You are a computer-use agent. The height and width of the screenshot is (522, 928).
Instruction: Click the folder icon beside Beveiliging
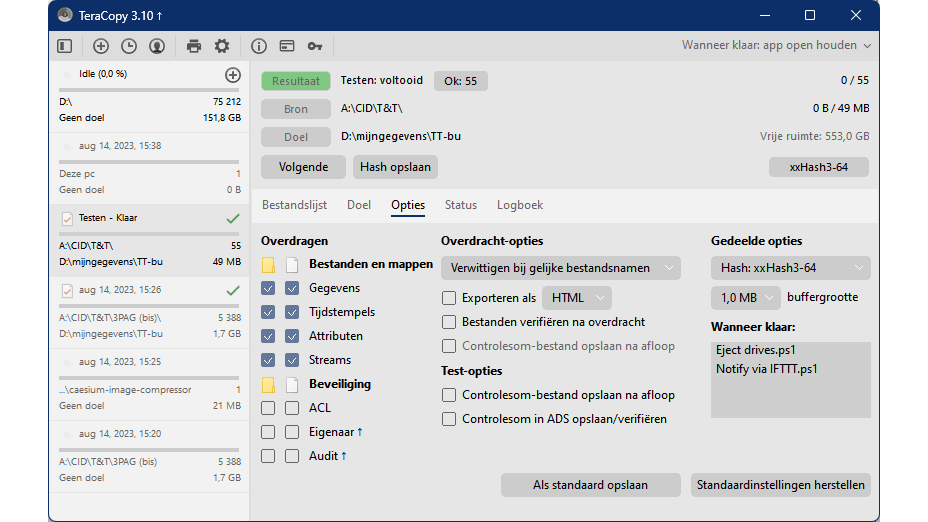coord(268,385)
